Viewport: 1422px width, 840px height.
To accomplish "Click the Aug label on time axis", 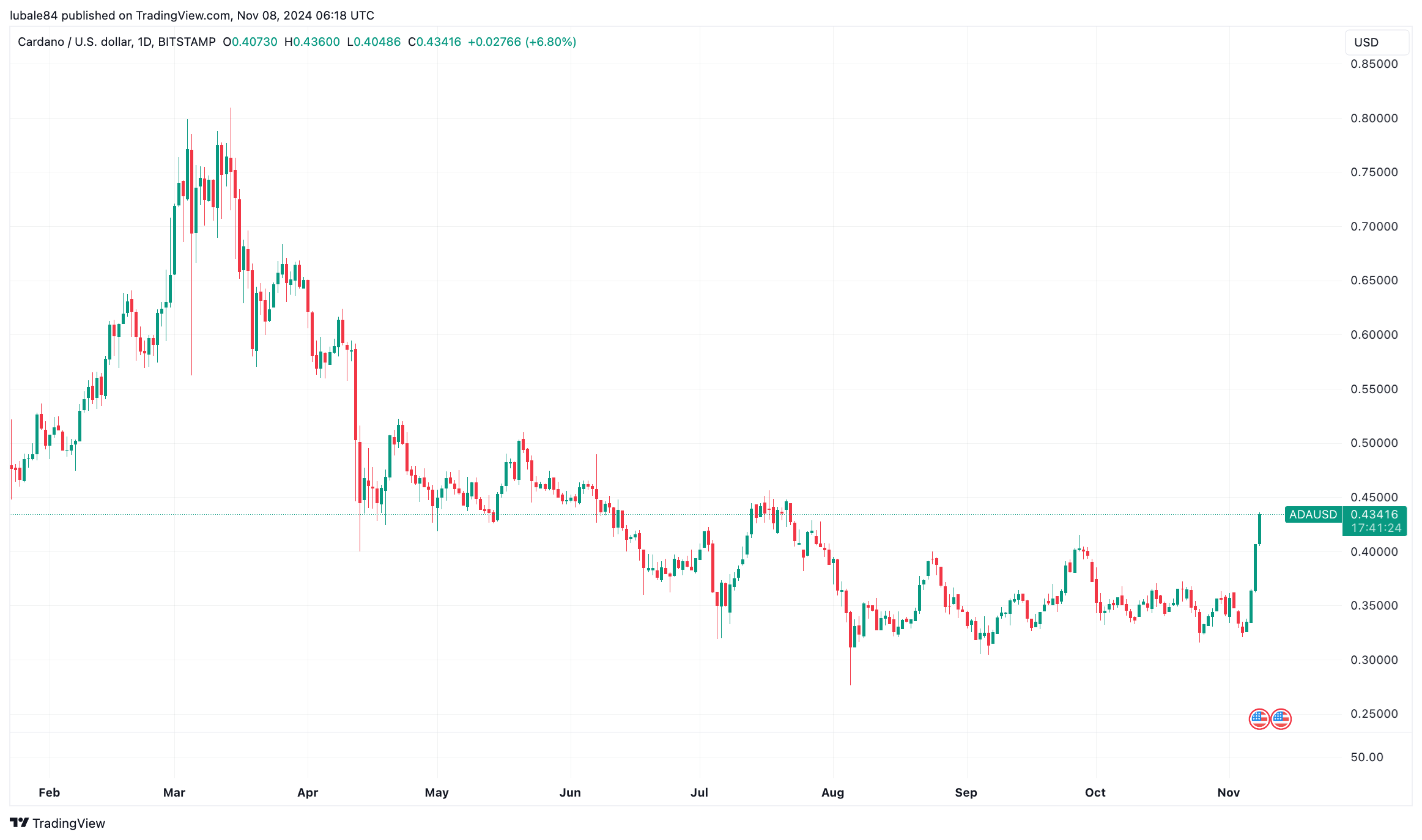I will 832,792.
